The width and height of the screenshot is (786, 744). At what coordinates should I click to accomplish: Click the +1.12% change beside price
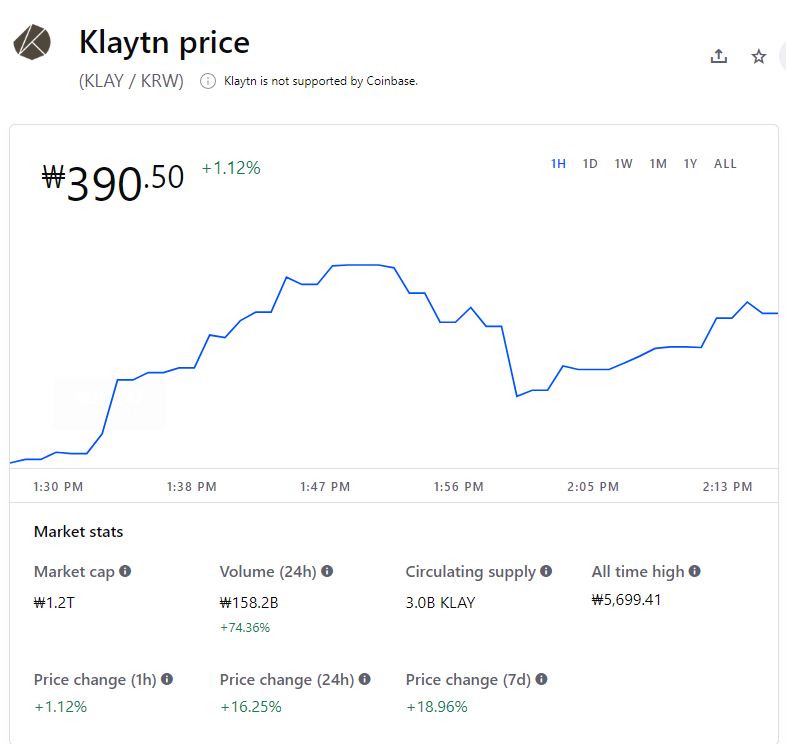pos(231,168)
